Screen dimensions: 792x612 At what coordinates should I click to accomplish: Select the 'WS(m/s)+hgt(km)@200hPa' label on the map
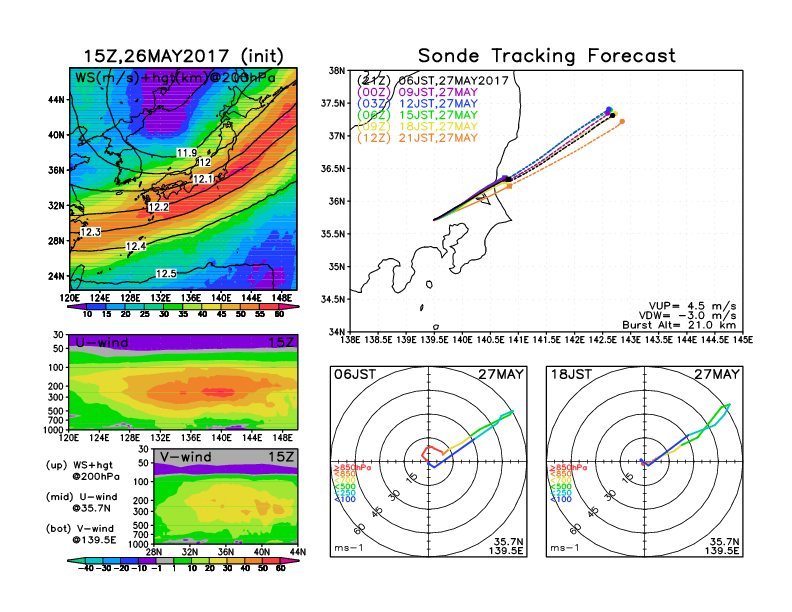point(175,78)
